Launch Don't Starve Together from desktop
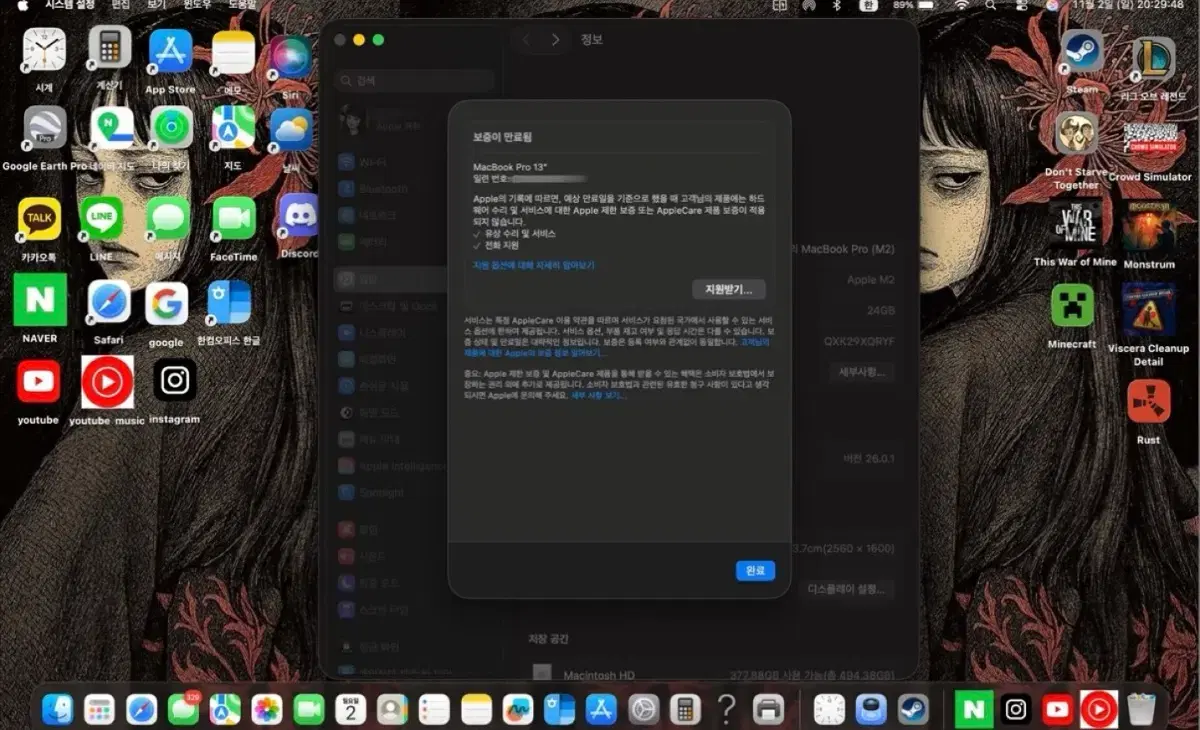Image resolution: width=1200 pixels, height=730 pixels. (x=1076, y=134)
